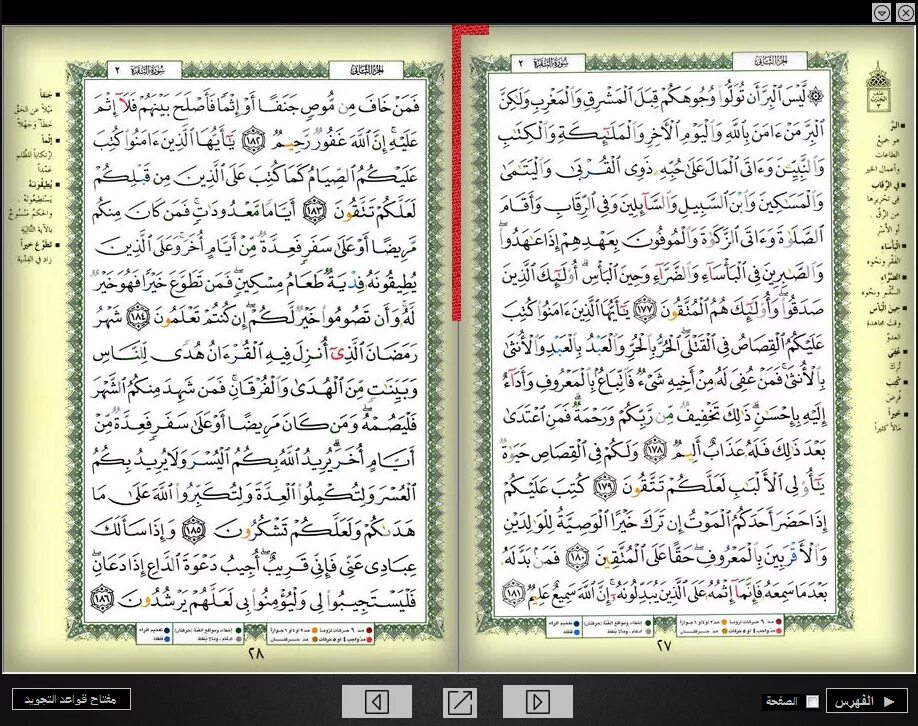Select margin note حين البأس
This screenshot has height=726, width=918.
point(886,307)
